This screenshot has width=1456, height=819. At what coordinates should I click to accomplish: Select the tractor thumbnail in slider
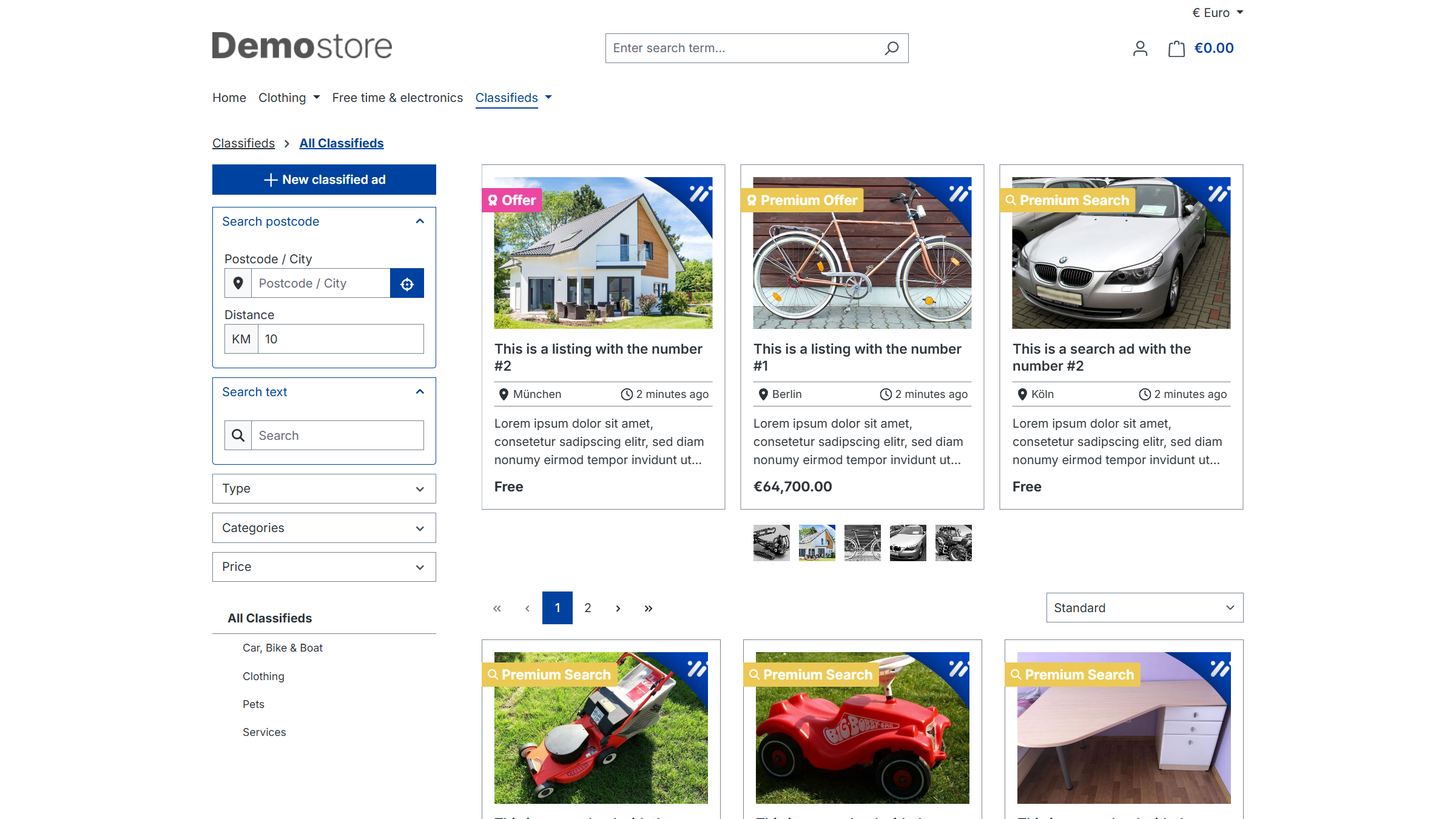tap(953, 543)
